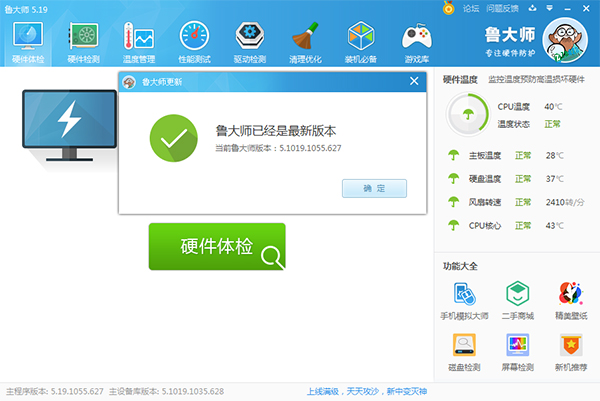Open the 硬件检测 circuit board icon
The height and width of the screenshot is (401, 600).
83,36
